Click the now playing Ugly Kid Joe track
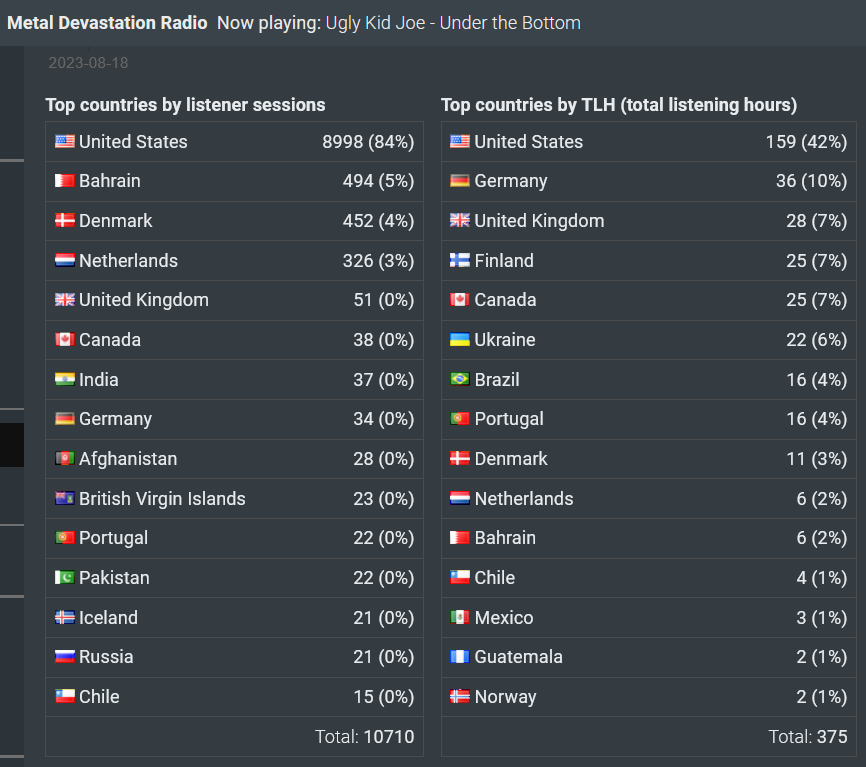Viewport: 866px width, 767px height. pos(453,23)
